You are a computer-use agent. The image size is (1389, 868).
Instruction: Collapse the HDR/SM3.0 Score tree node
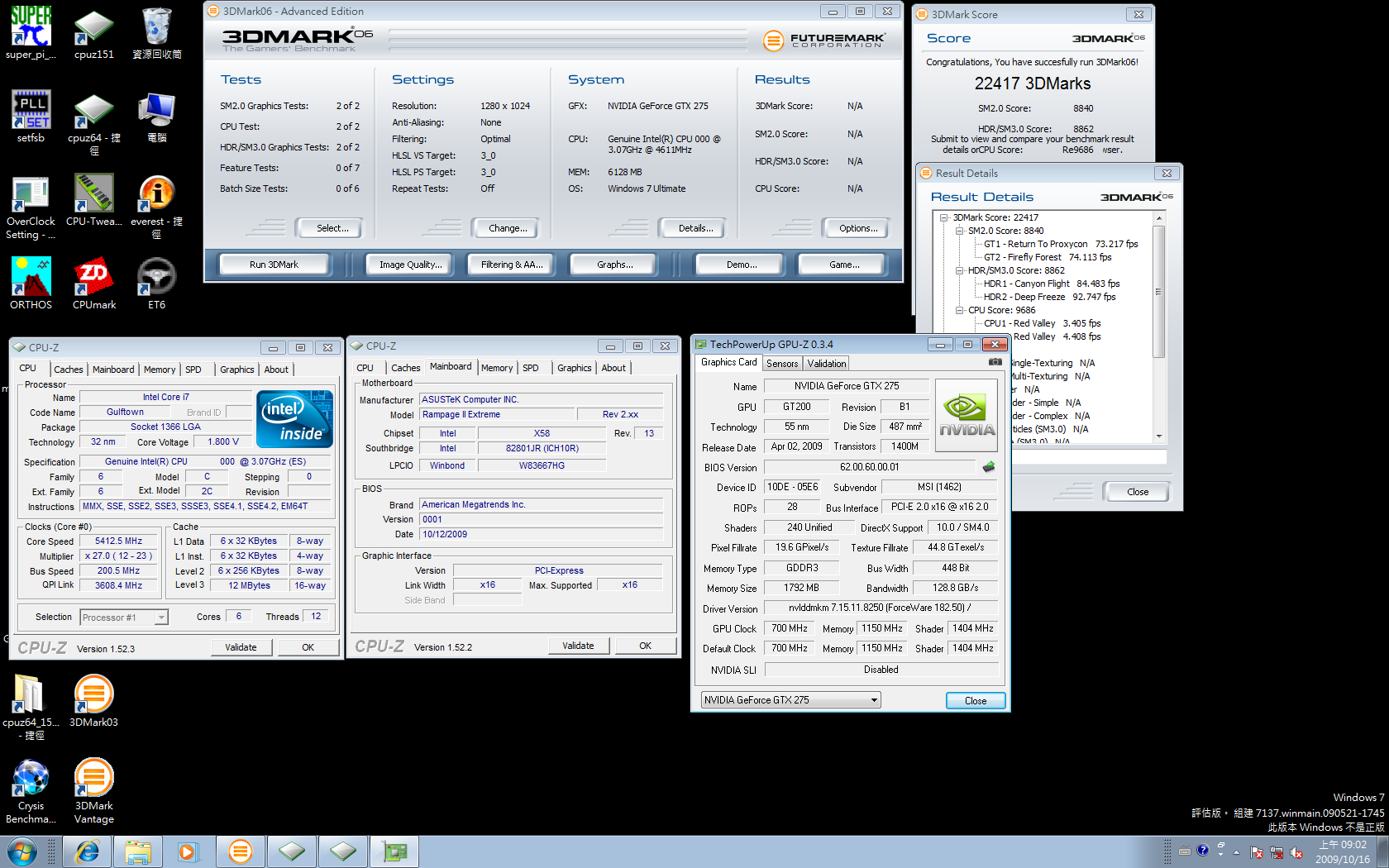click(960, 270)
